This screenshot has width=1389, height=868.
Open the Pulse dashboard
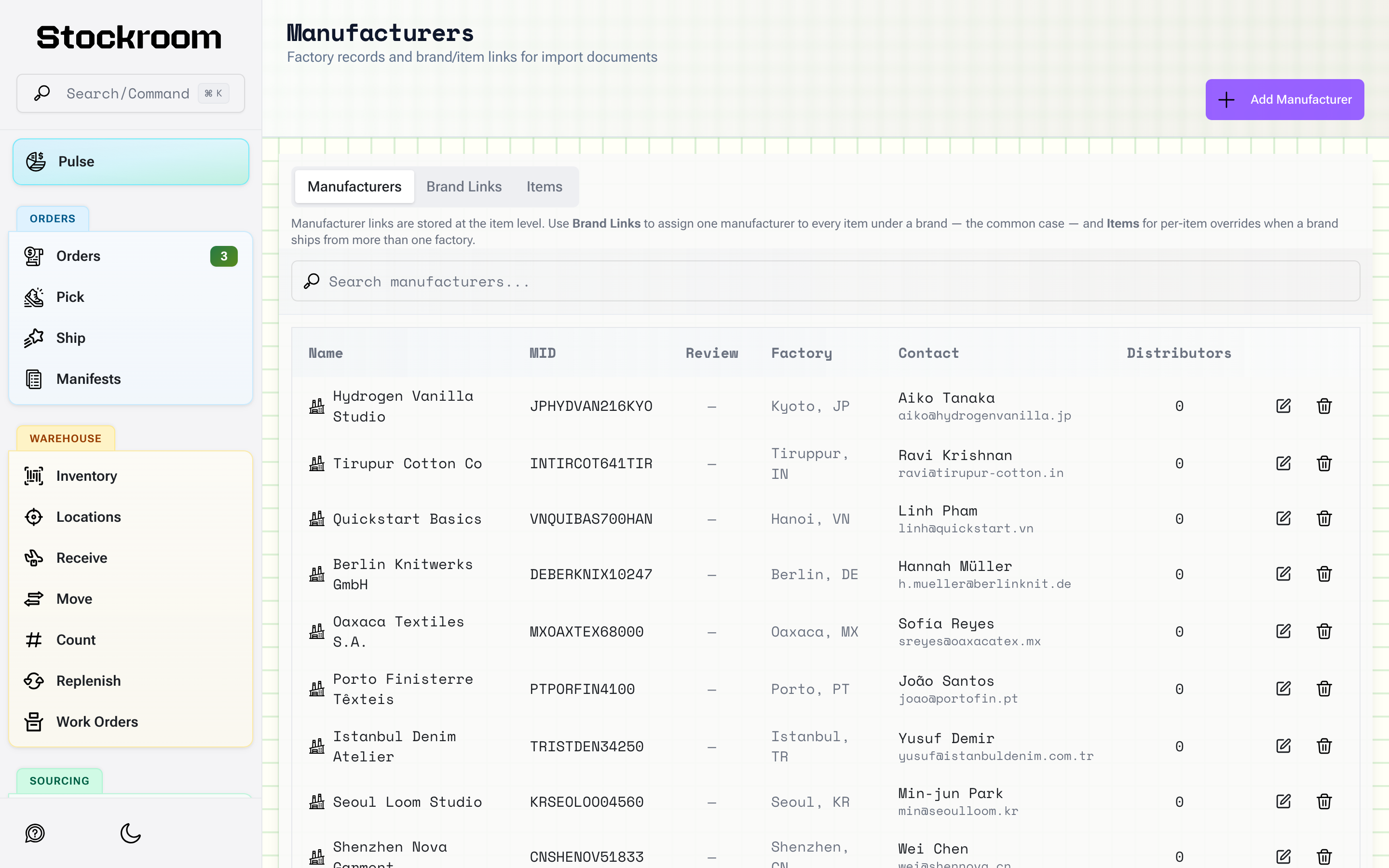[x=131, y=162]
